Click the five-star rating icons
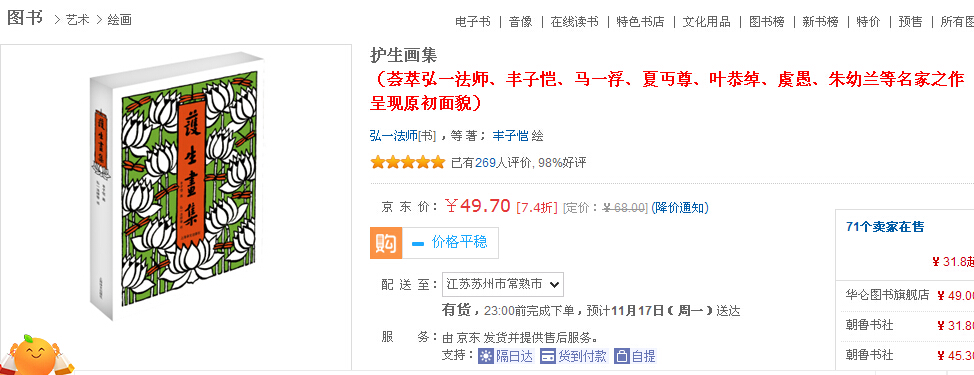The width and height of the screenshot is (974, 375). [x=407, y=163]
